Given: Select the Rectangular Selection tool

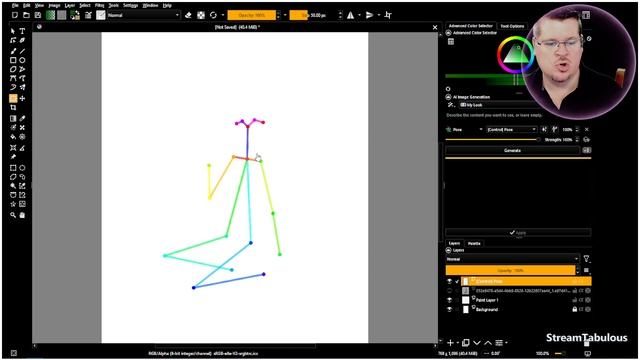Looking at the screenshot, I should (13, 168).
